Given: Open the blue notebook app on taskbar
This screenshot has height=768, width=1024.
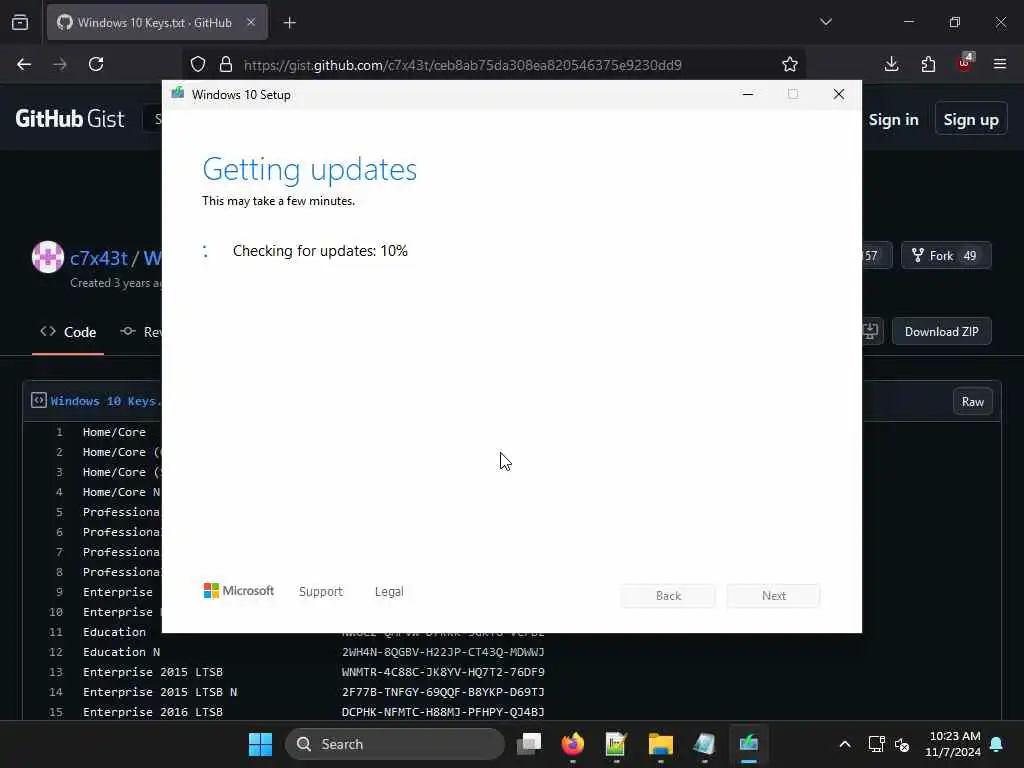Looking at the screenshot, I should [x=704, y=744].
